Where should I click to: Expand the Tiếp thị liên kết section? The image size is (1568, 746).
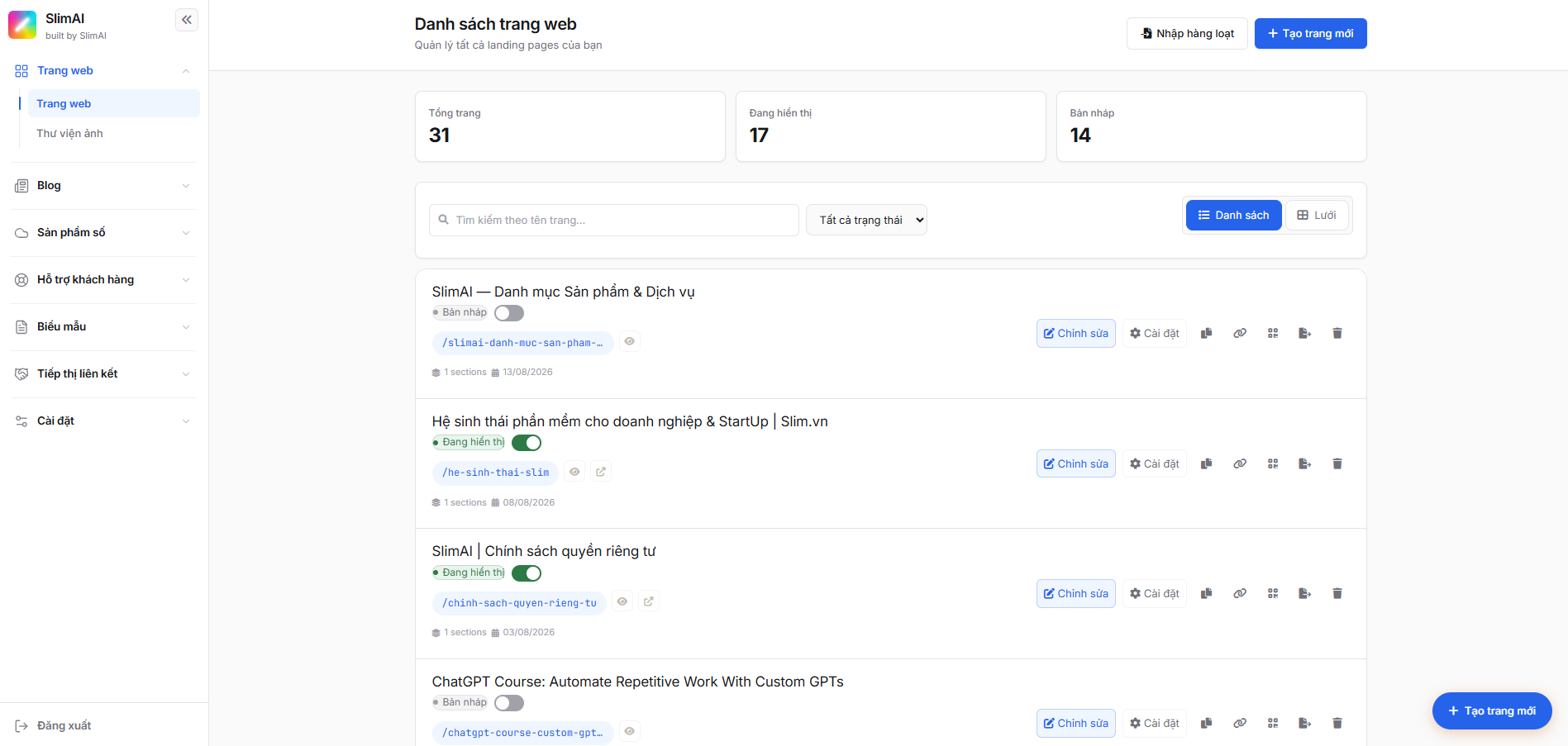[104, 374]
